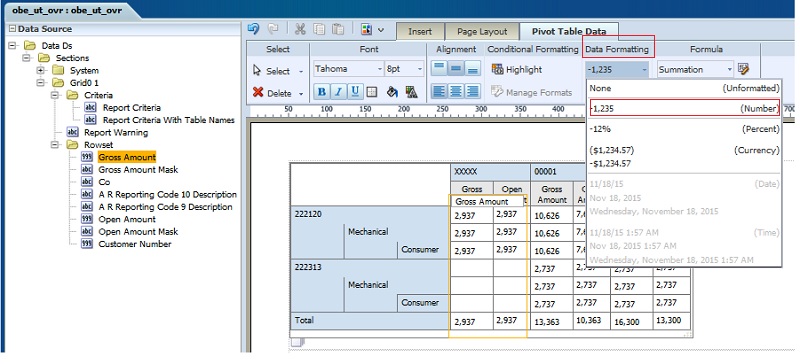Collapse the Data Ds tree node
Screen dimensions: 800x364
[x=12, y=45]
